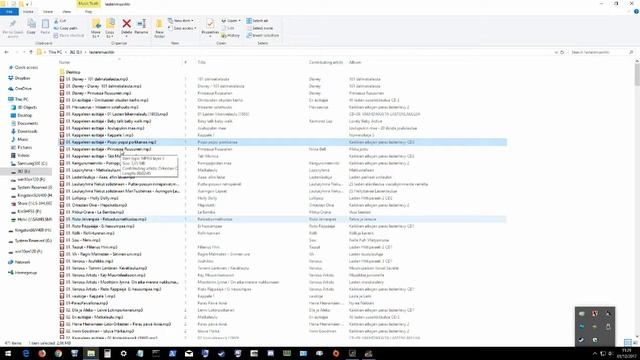640x360 pixels.
Task: Click the system clock on the taskbar
Action: click(x=626, y=353)
